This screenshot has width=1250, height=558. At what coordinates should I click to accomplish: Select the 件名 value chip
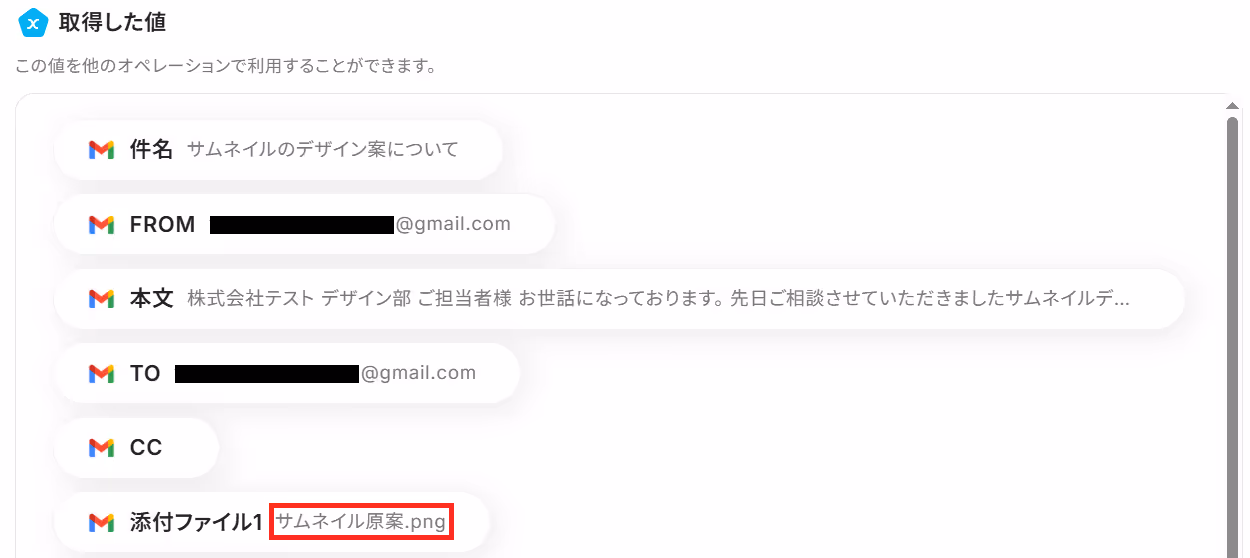point(278,150)
